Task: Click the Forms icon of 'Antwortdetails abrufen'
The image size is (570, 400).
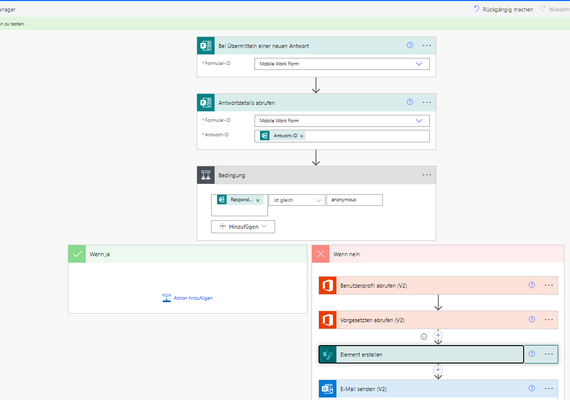Action: (x=206, y=103)
